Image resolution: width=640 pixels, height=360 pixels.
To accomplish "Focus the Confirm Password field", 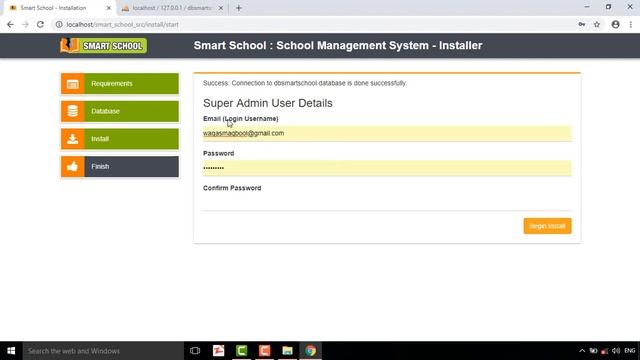I will pos(387,203).
